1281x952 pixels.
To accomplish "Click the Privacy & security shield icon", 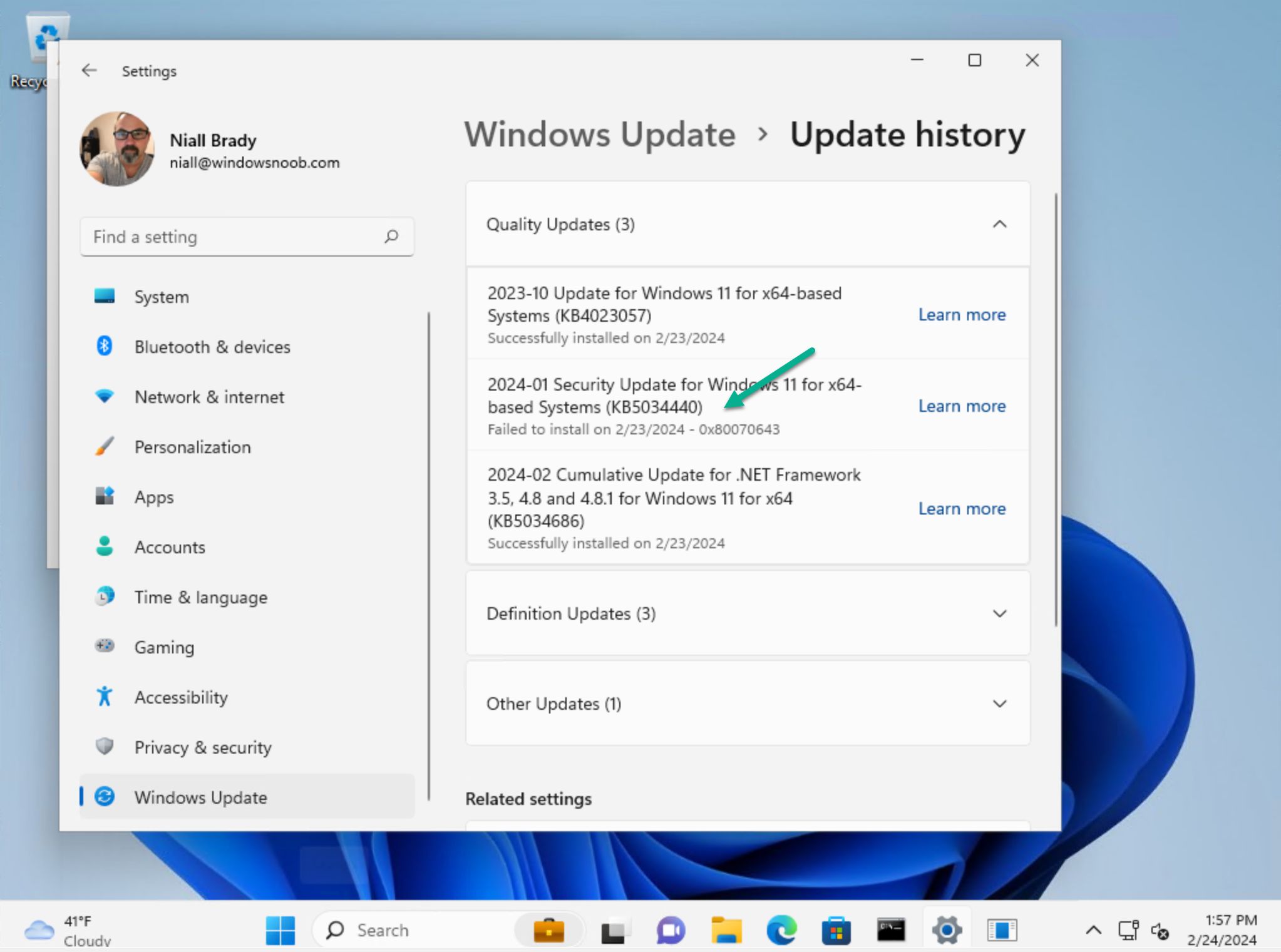I will pos(105,746).
